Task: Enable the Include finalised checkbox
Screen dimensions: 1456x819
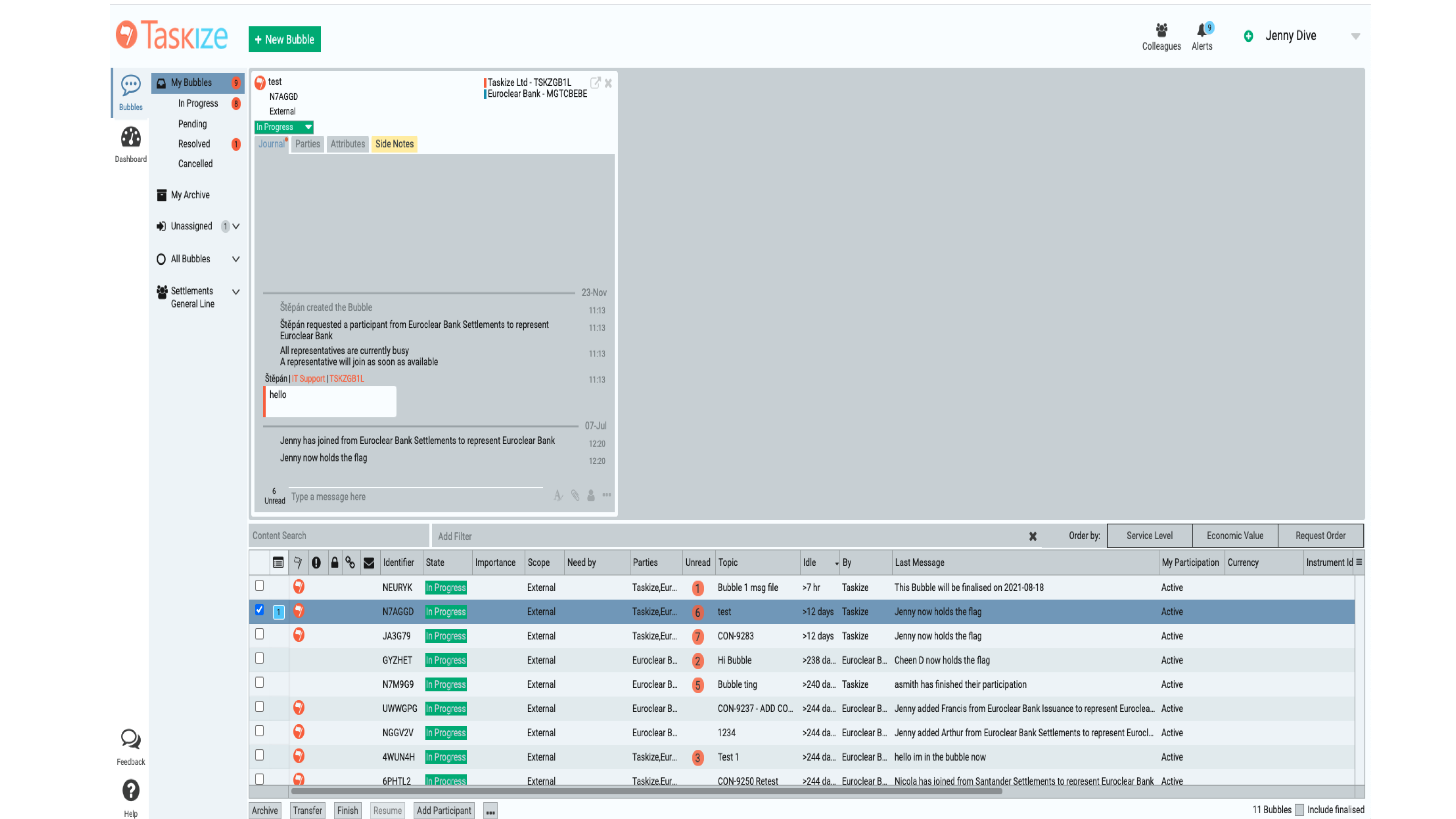Action: coord(1299,810)
